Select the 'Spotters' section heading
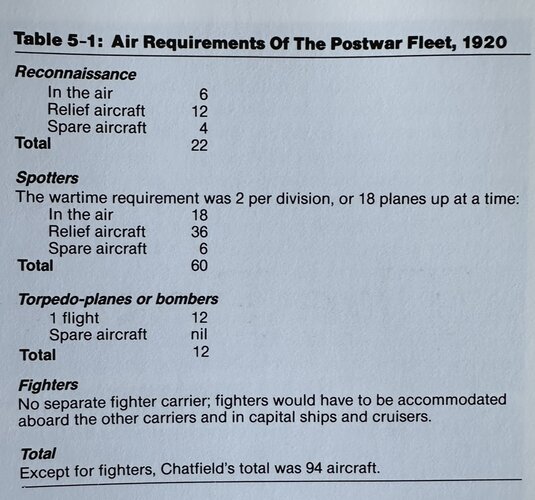The width and height of the screenshot is (535, 500). [x=47, y=178]
